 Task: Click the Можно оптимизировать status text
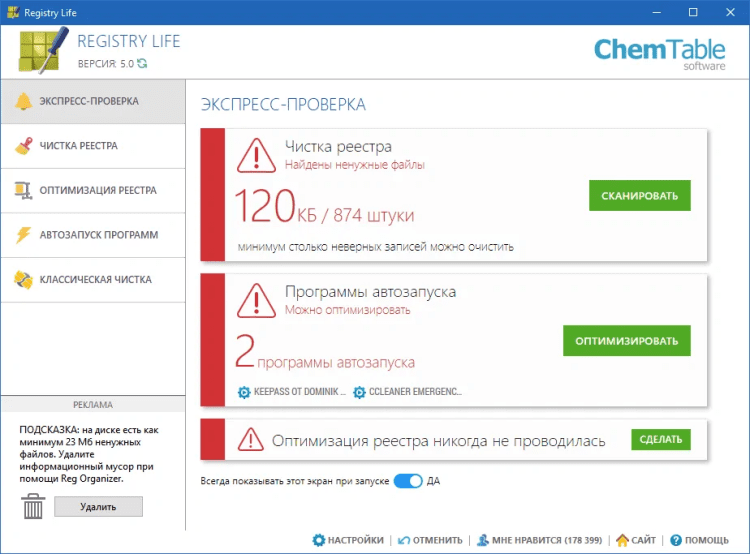tap(347, 310)
